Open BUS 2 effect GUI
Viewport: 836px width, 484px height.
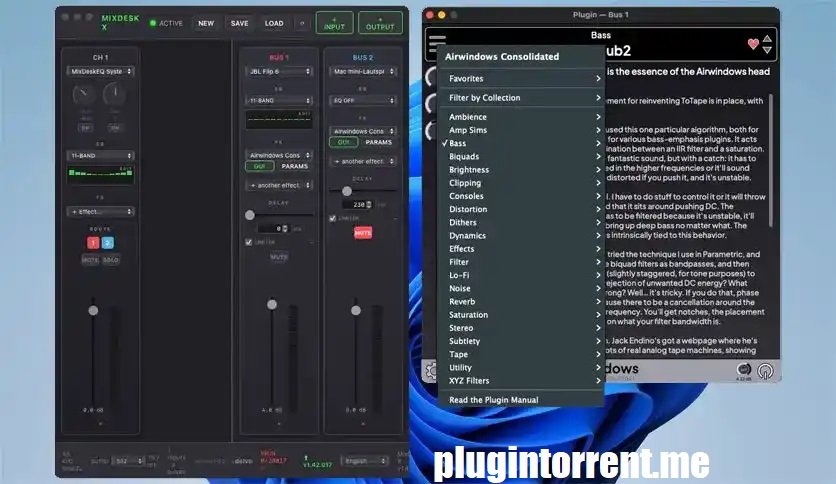pos(344,142)
